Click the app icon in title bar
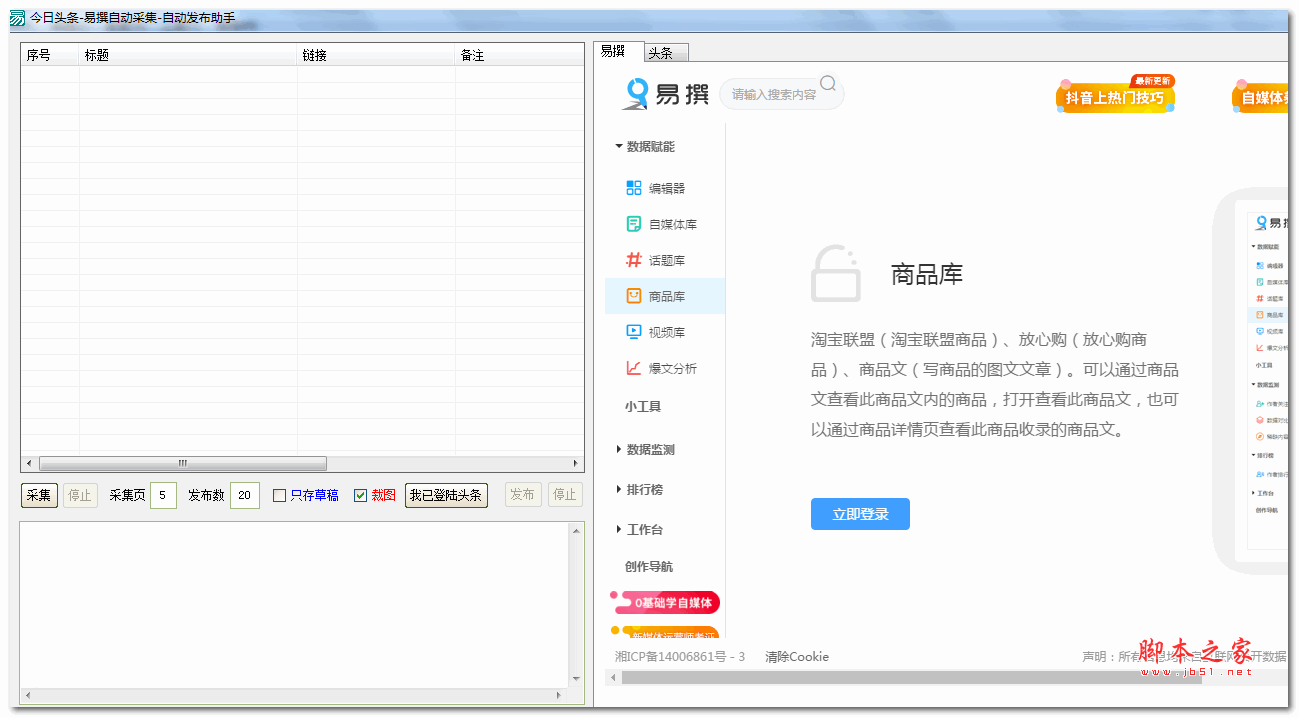Viewport: 1299px width, 718px height. (x=17, y=18)
